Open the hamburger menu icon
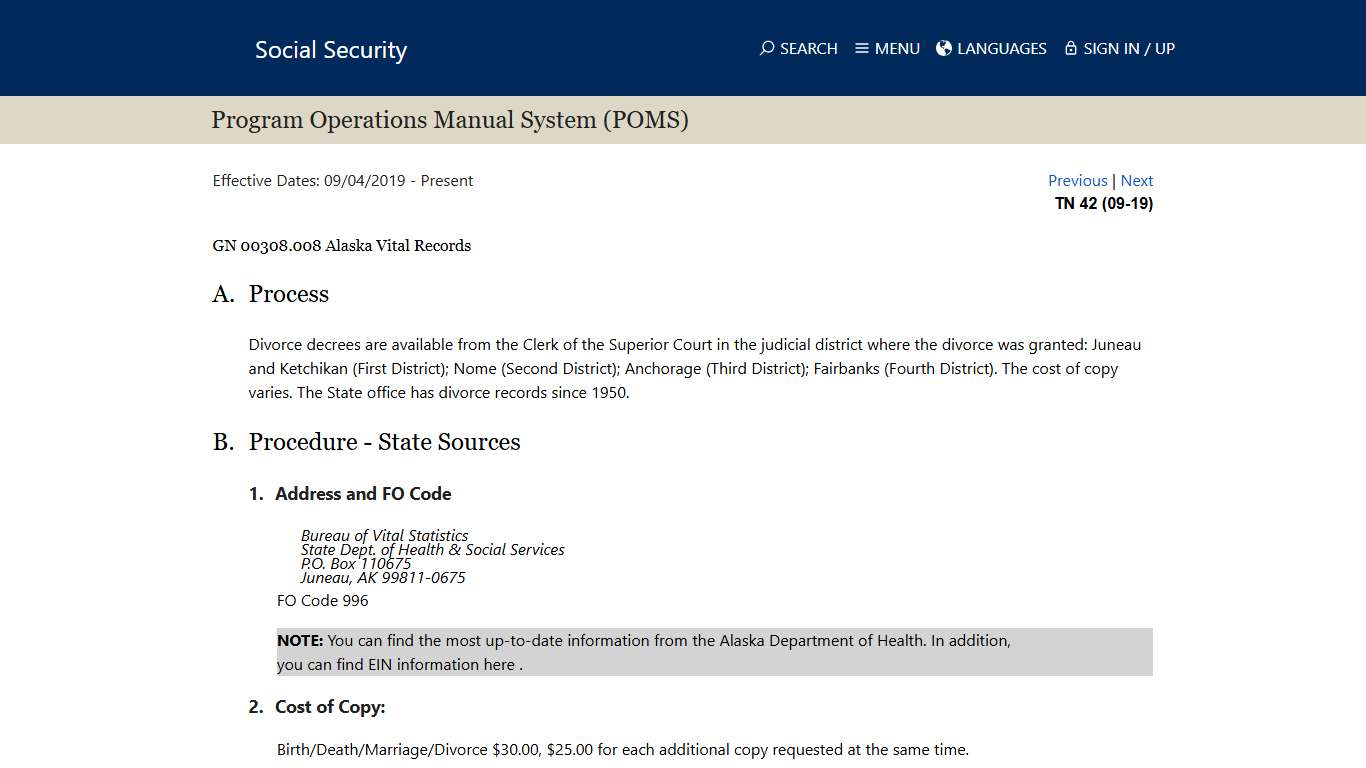1366x768 pixels. 862,48
